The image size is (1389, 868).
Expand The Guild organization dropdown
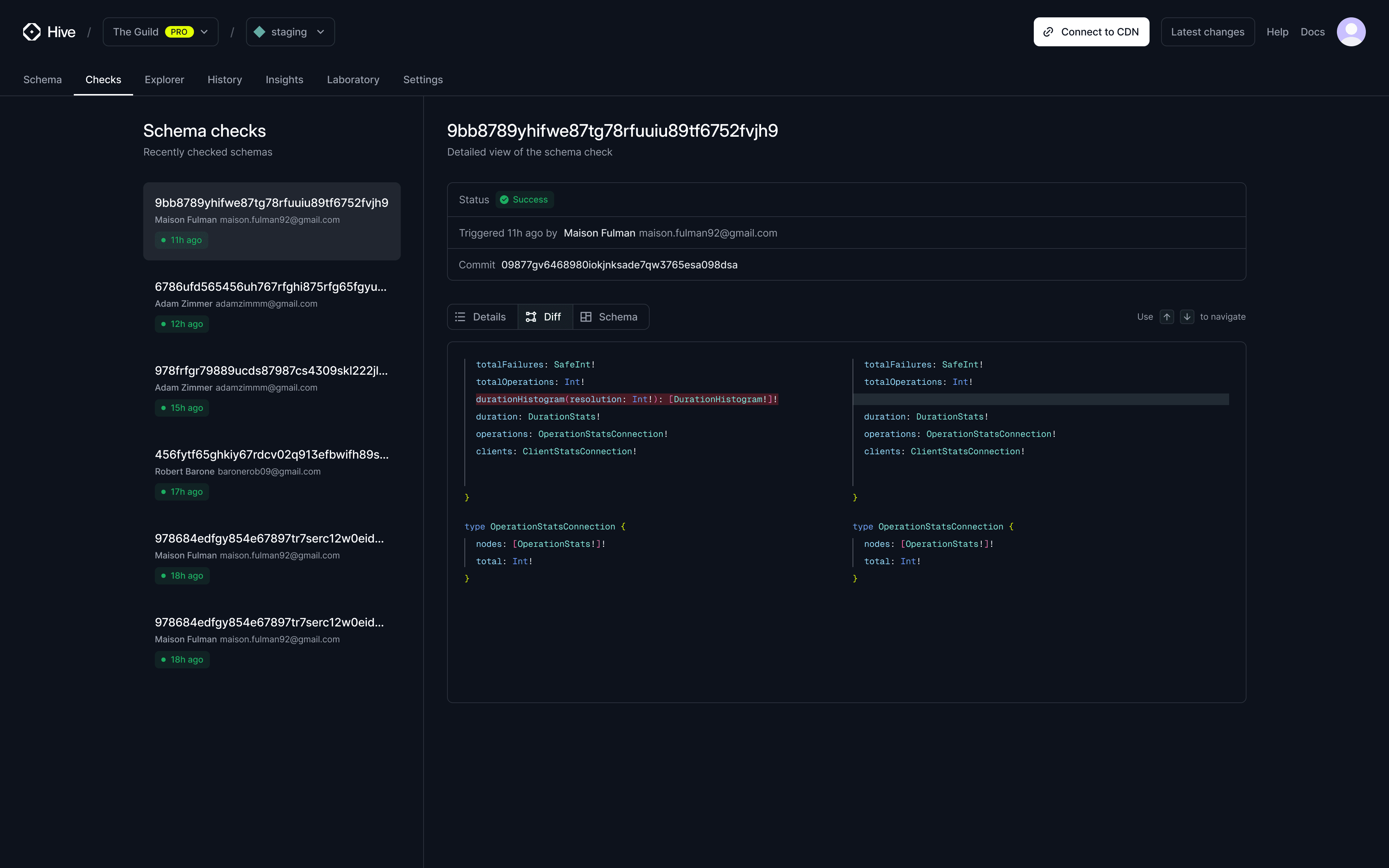(x=160, y=32)
